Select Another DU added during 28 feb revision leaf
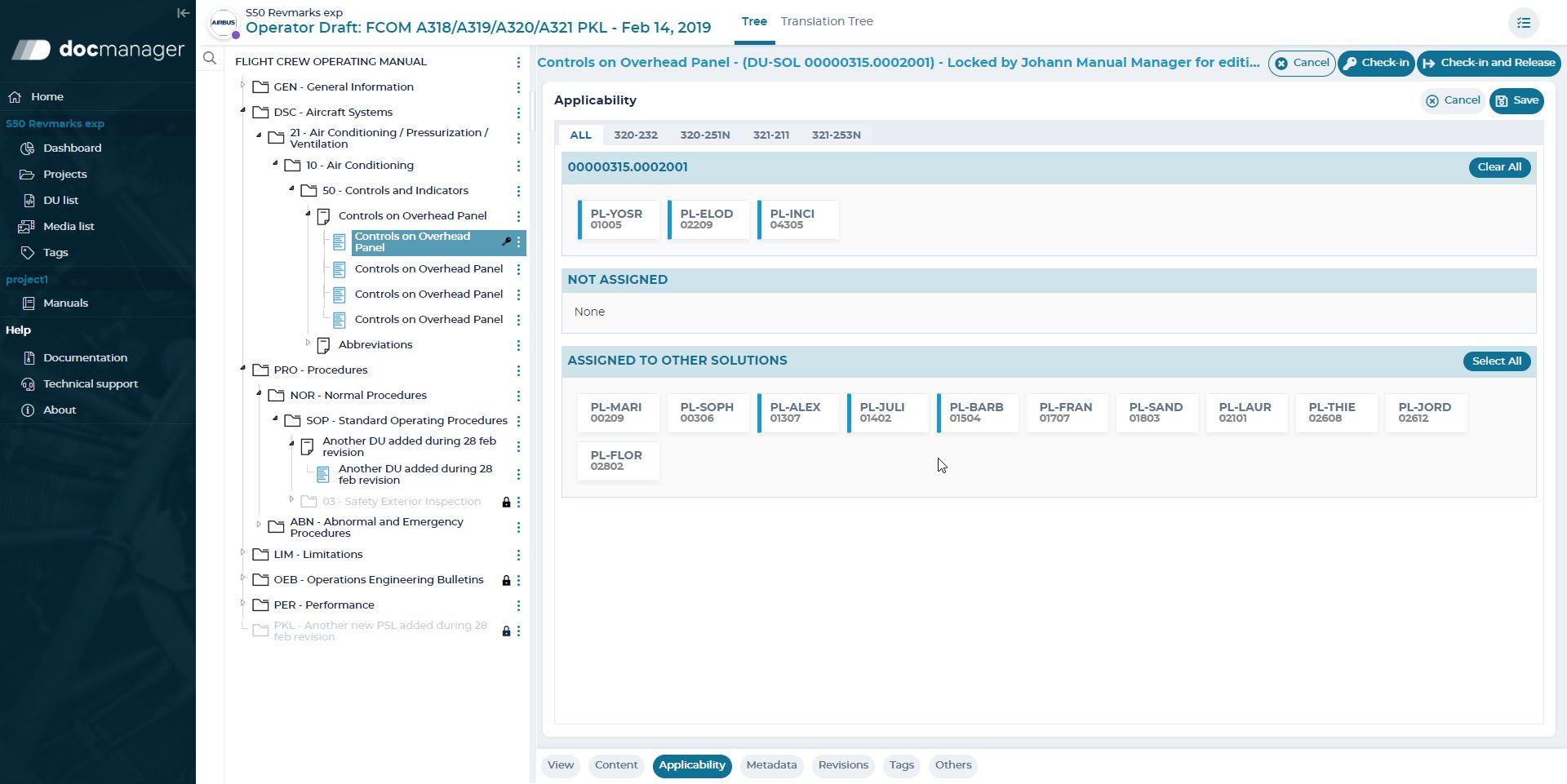The height and width of the screenshot is (784, 1567). tap(415, 474)
